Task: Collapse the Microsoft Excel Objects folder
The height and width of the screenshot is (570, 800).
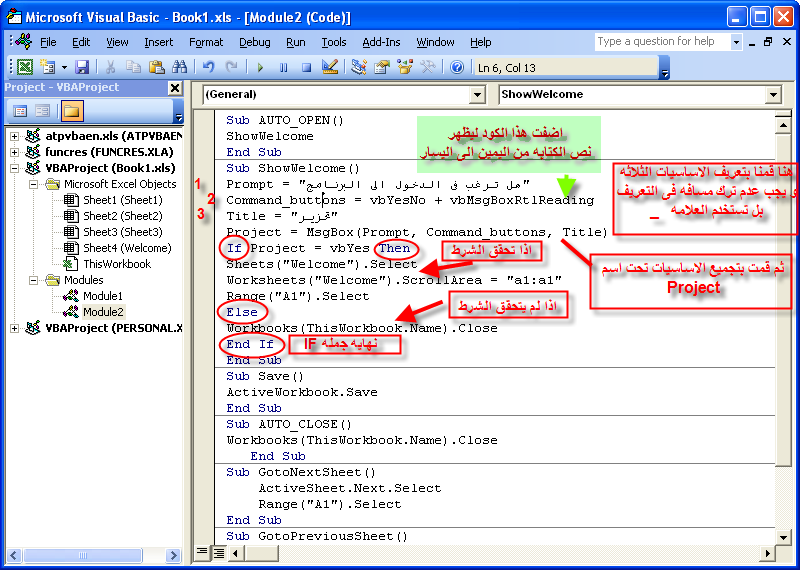Action: tap(34, 184)
